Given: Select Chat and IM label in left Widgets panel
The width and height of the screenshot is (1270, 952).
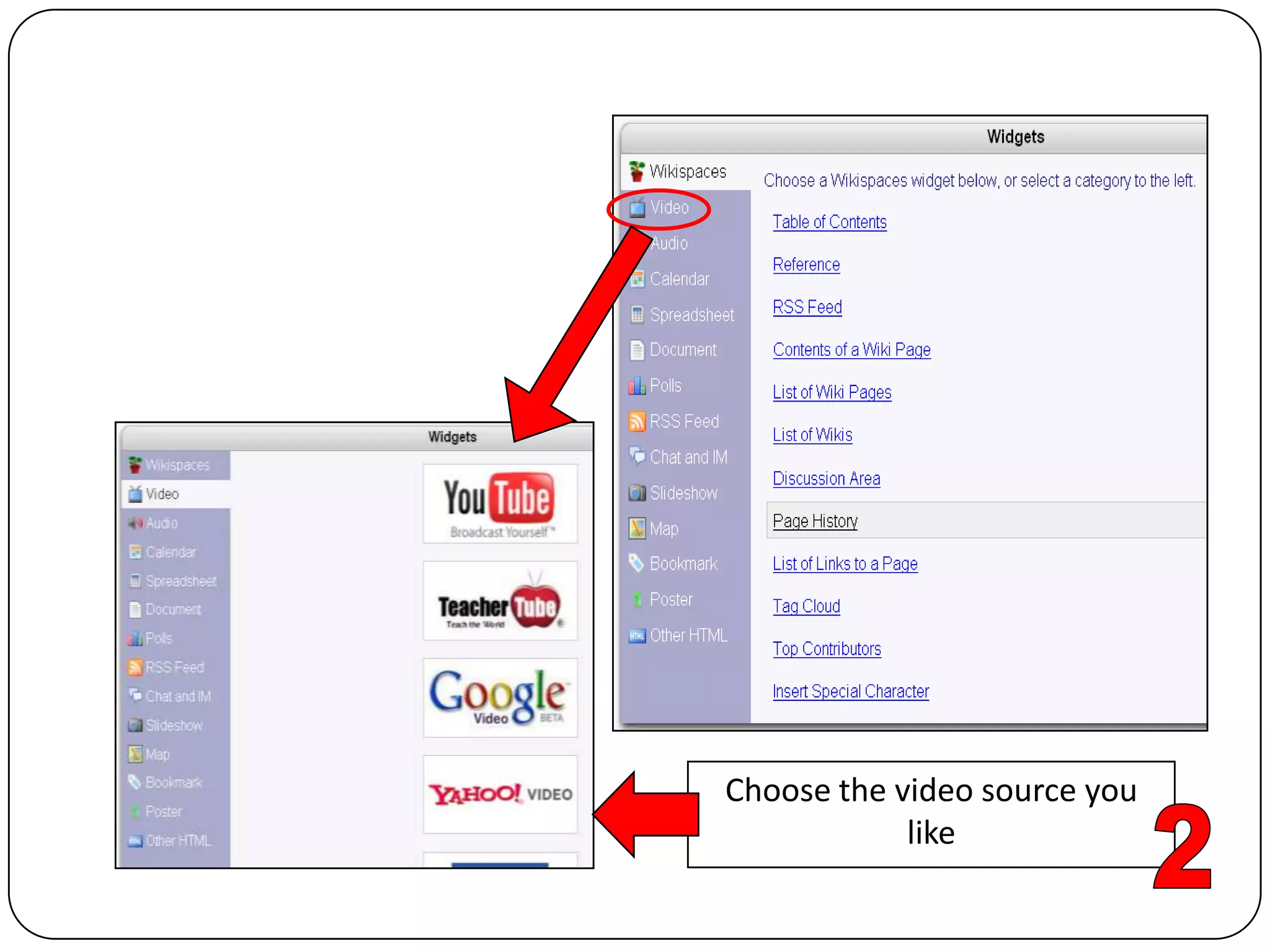Looking at the screenshot, I should (x=178, y=697).
